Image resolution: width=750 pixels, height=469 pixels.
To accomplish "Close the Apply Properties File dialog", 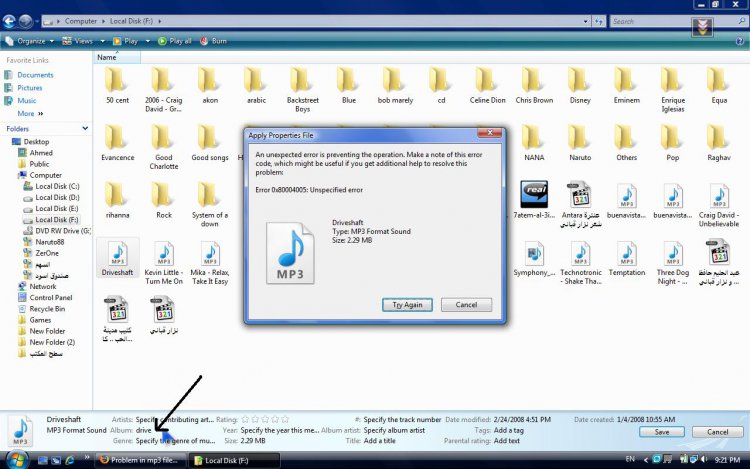I will coord(489,133).
